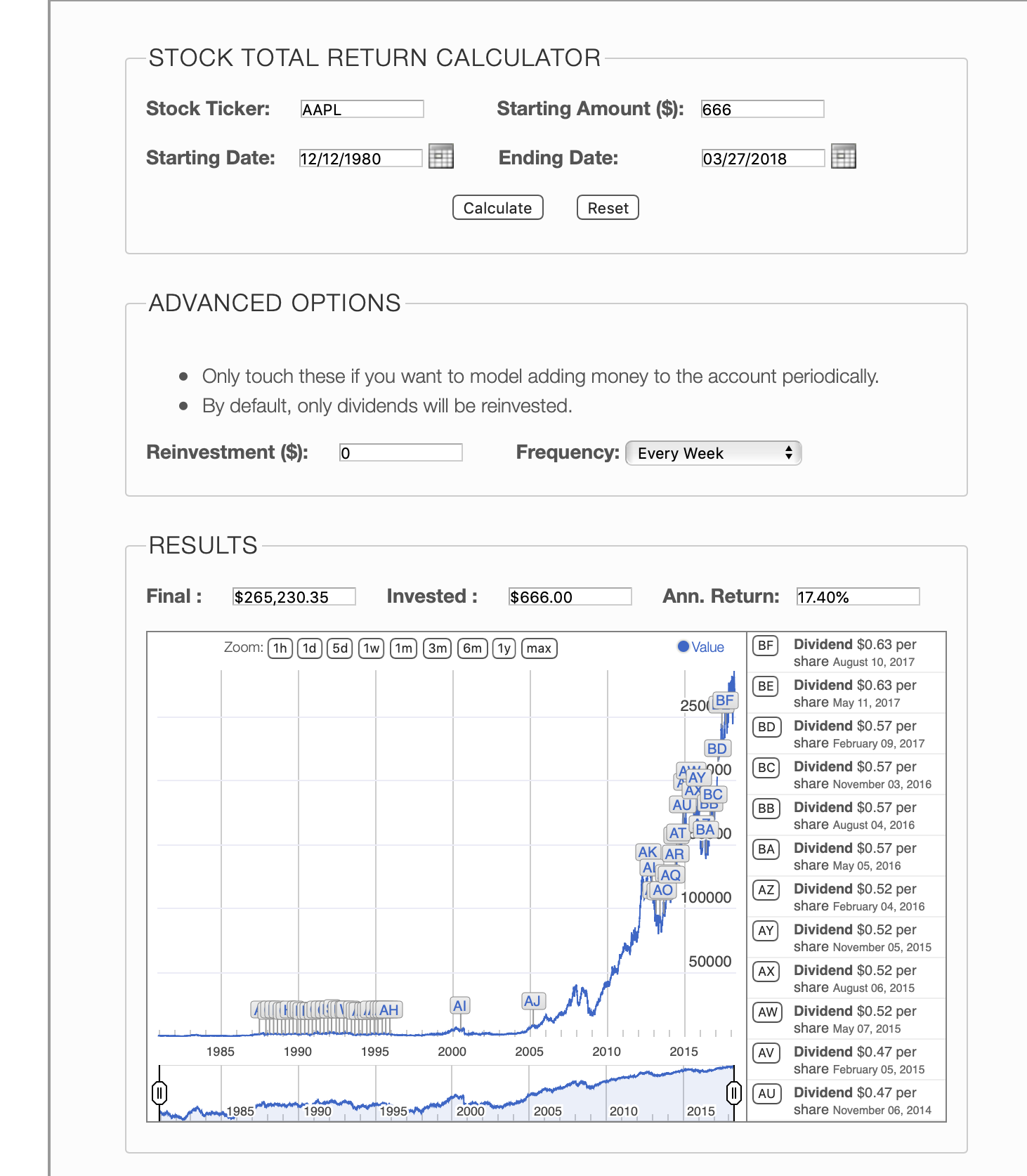Click the AX badge in the dividend list

(x=766, y=972)
